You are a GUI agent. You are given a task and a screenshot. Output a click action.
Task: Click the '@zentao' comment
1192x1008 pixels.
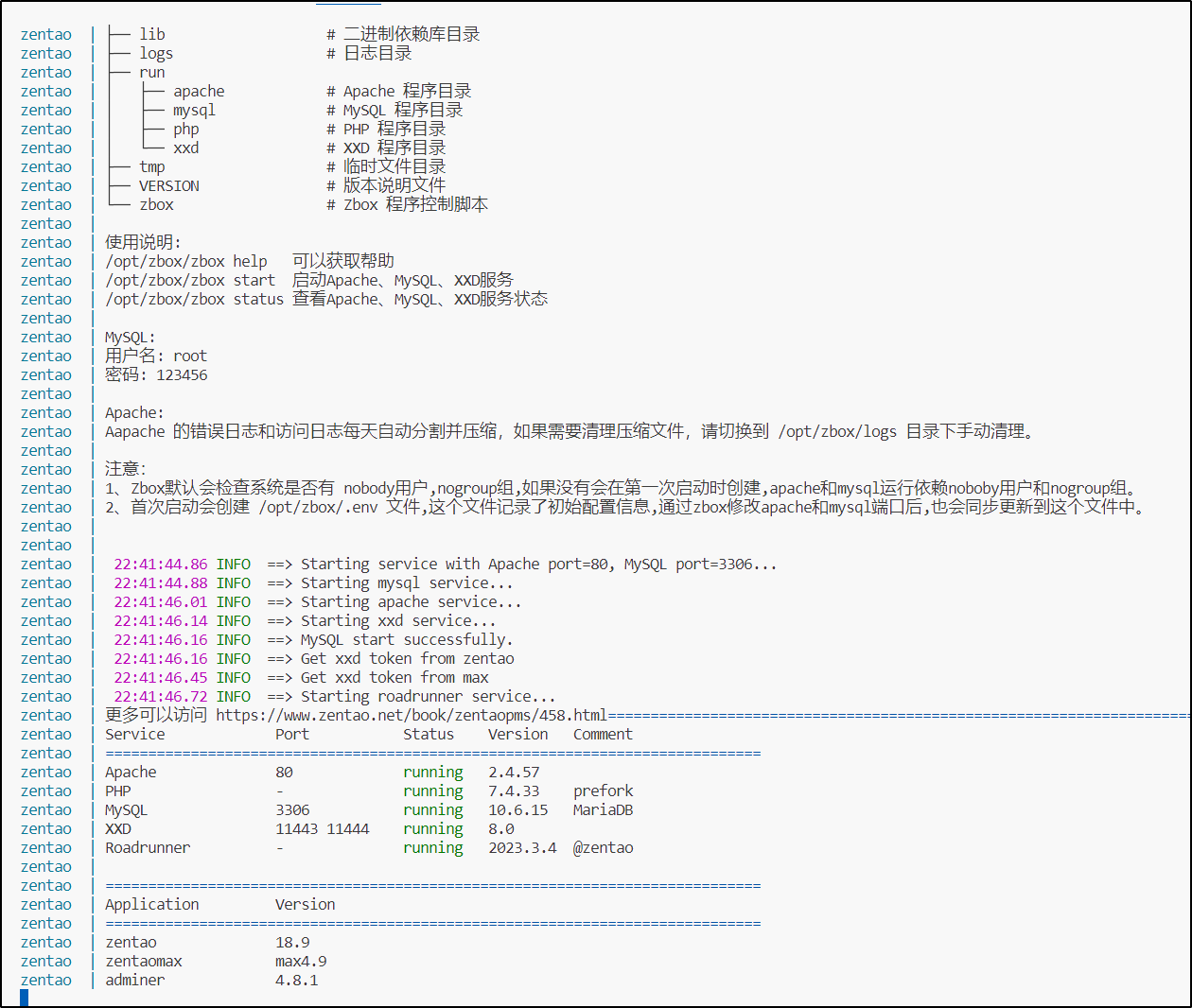604,847
